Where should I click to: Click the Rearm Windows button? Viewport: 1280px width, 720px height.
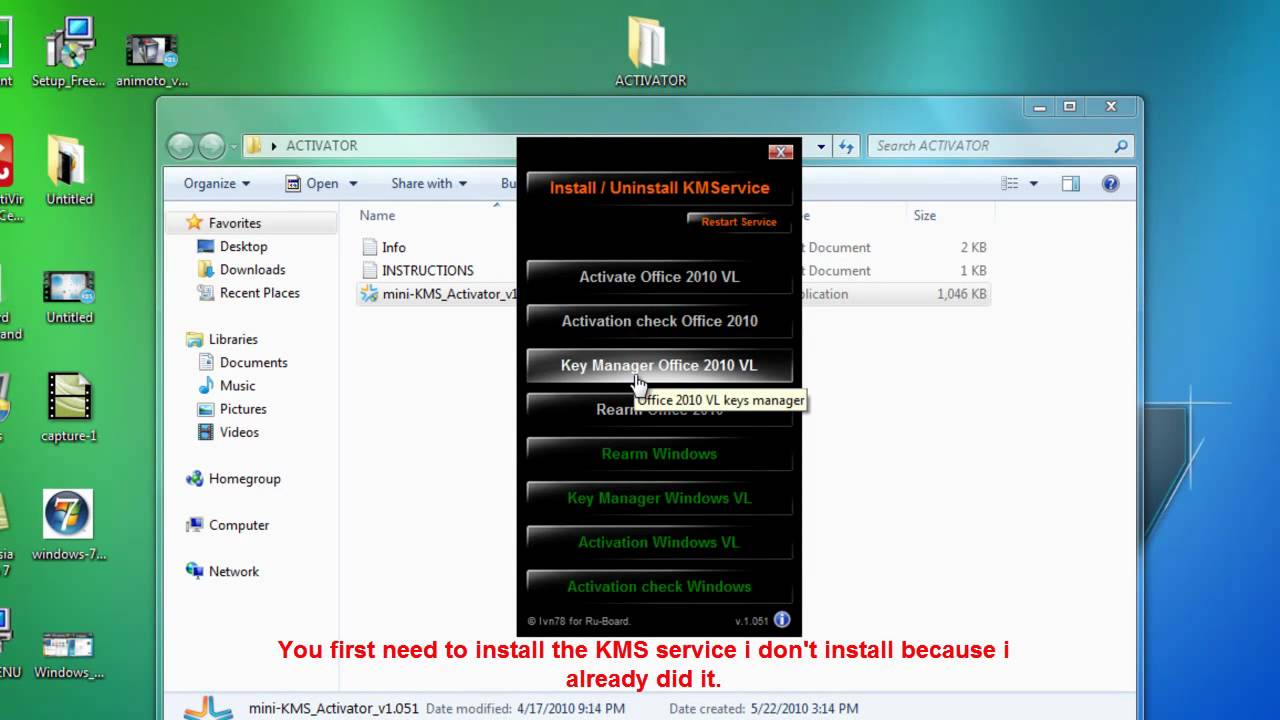659,454
